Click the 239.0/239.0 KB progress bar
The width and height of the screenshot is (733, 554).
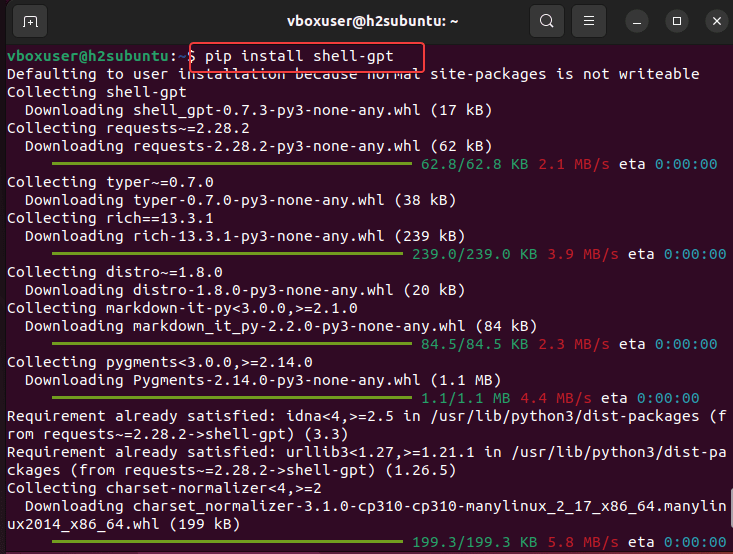coord(227,253)
